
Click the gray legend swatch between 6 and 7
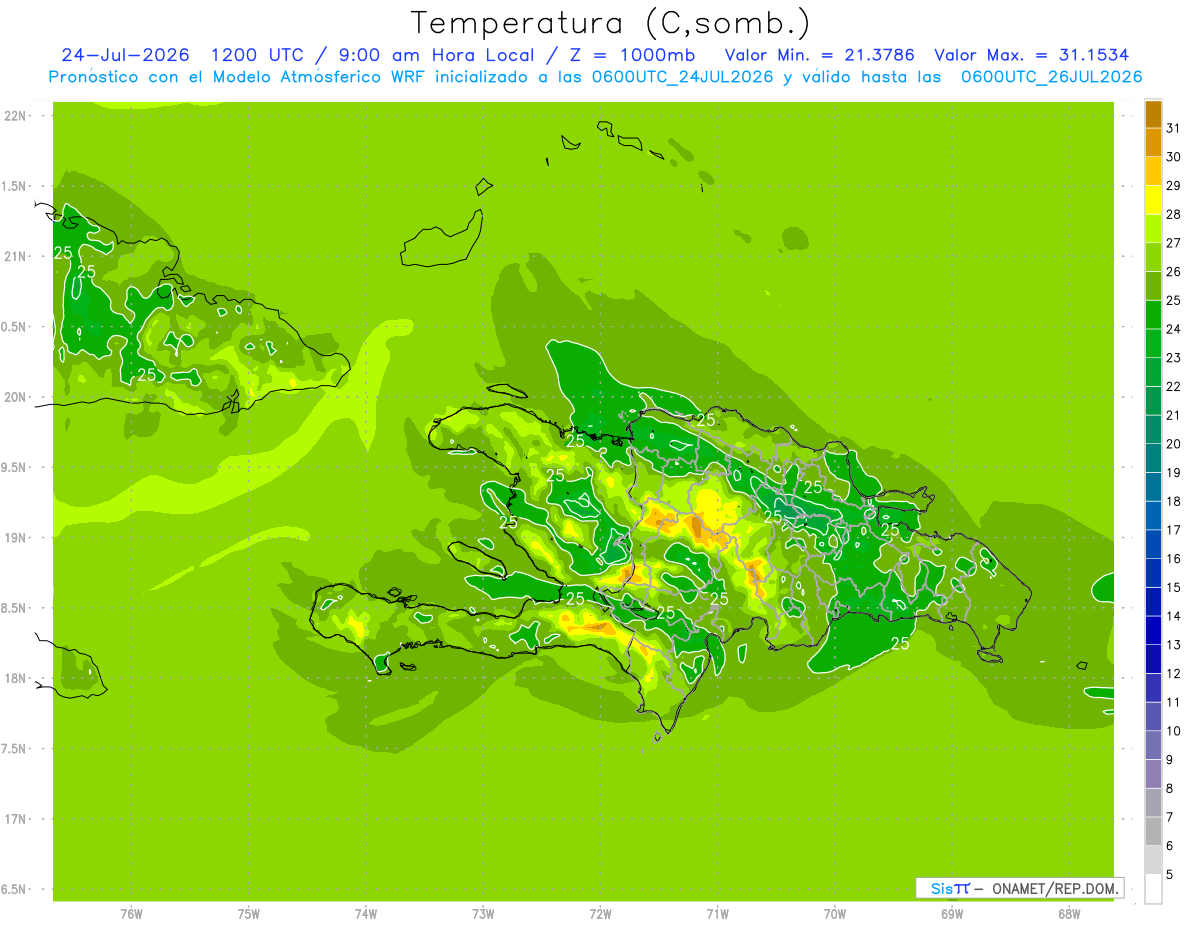coord(1153,831)
